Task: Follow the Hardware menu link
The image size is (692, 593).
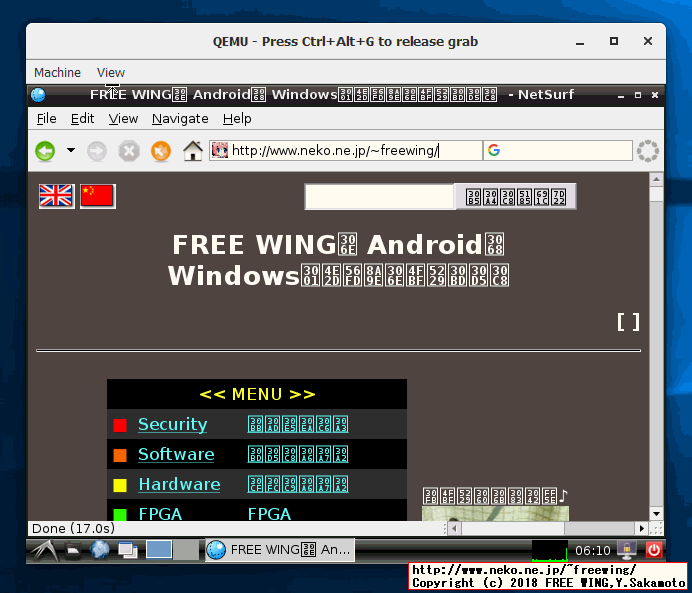Action: 179,484
